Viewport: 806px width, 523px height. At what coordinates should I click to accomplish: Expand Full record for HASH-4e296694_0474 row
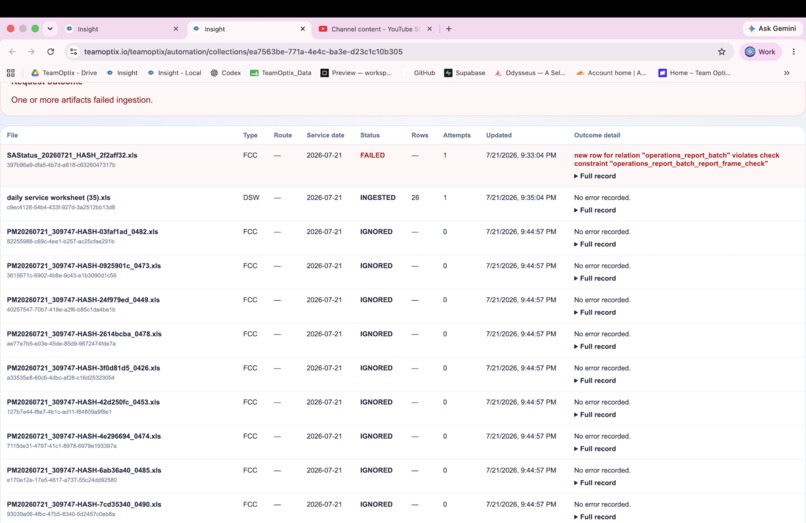click(595, 448)
